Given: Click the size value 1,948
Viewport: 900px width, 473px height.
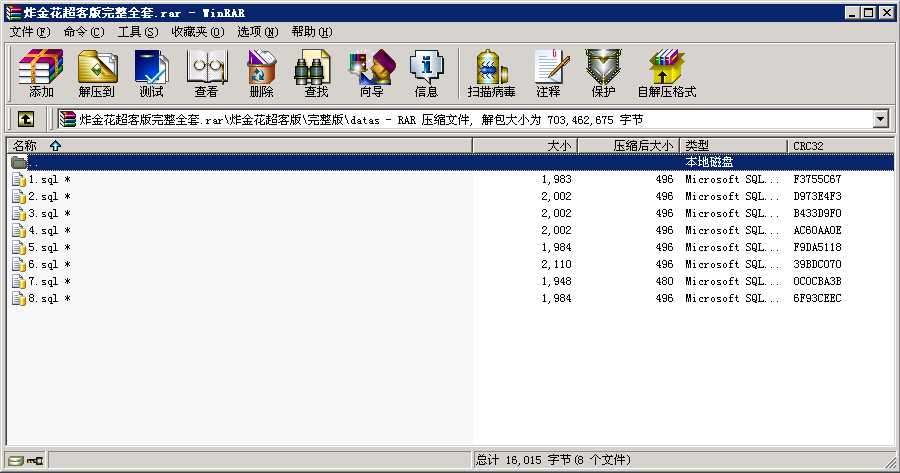Looking at the screenshot, I should point(556,281).
